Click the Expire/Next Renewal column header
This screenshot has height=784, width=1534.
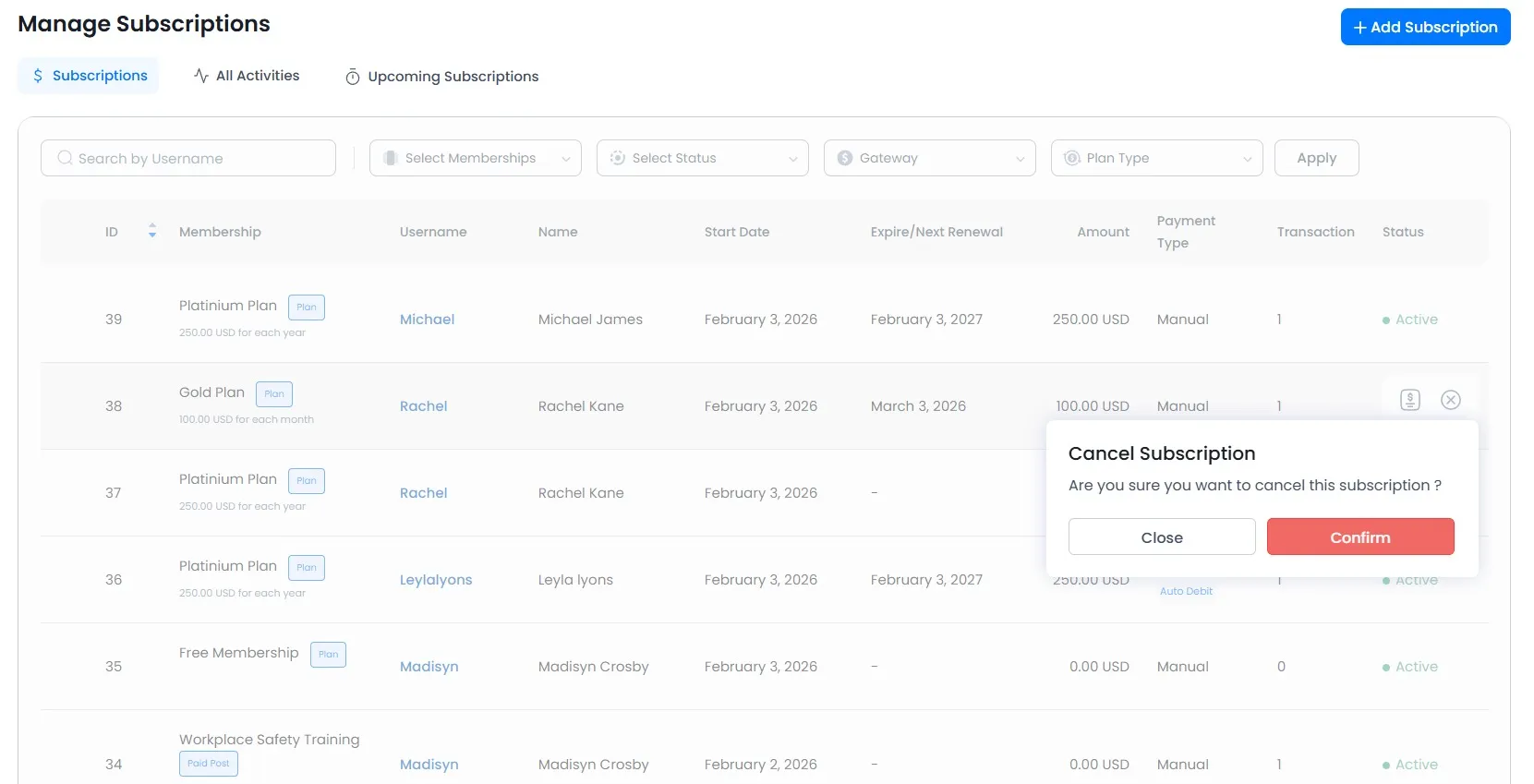pyautogui.click(x=936, y=232)
